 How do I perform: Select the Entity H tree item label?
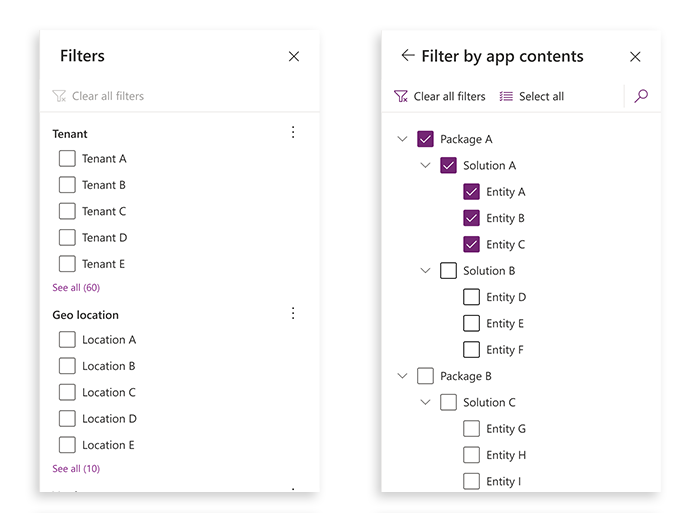(x=506, y=455)
